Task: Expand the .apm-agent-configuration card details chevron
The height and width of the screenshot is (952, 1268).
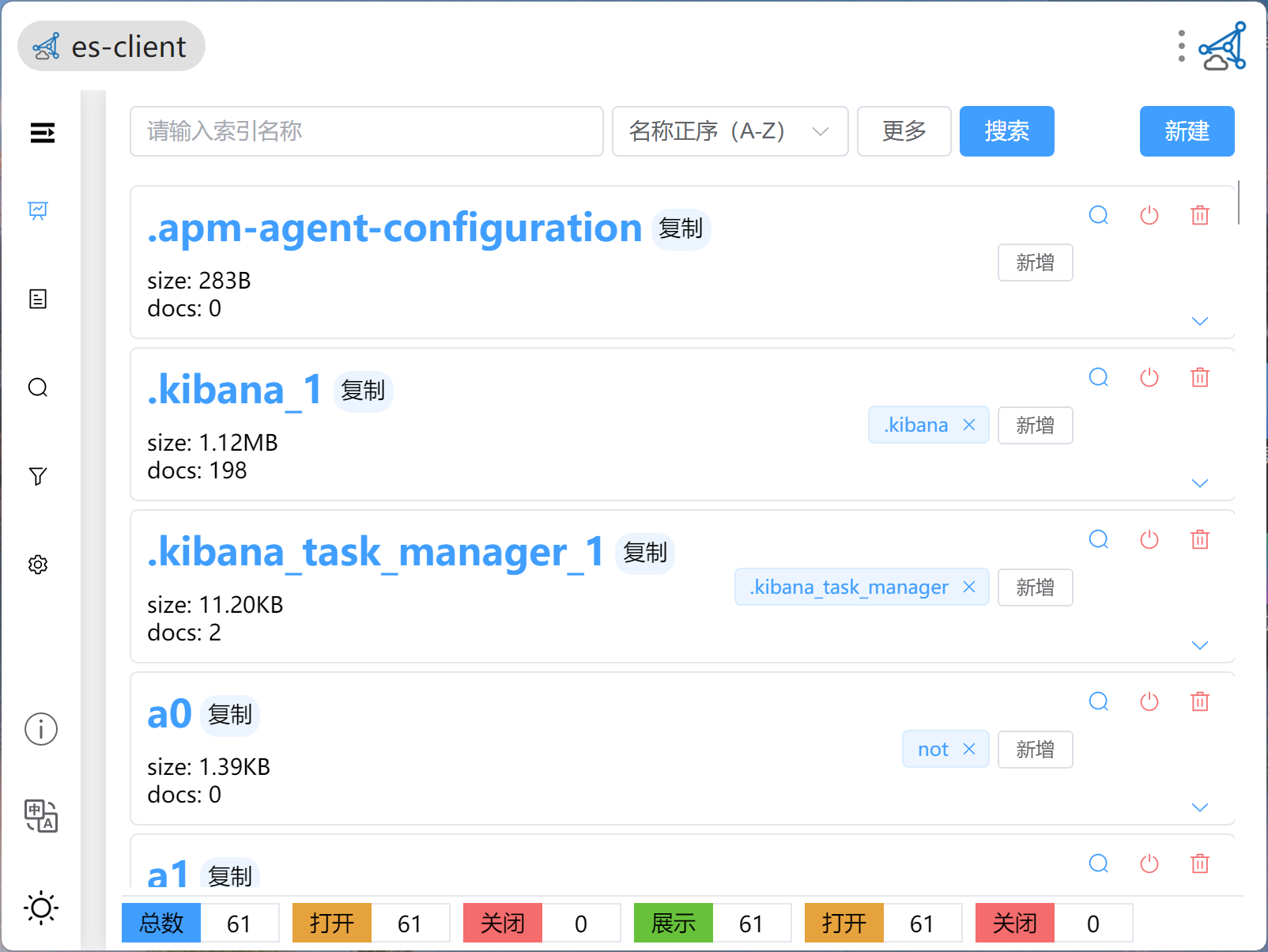Action: 1200,321
